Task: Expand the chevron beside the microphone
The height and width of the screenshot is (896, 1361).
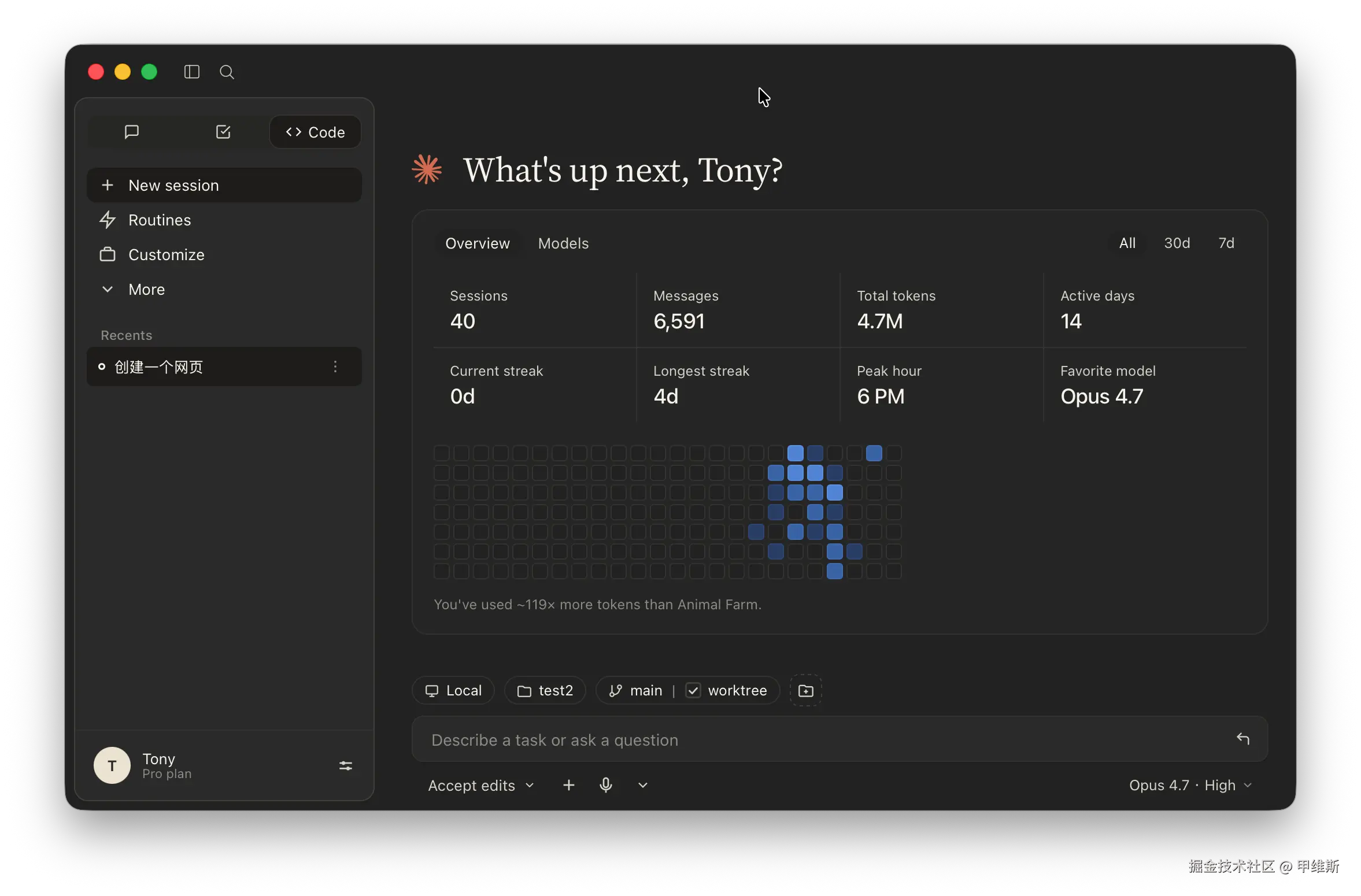Action: 642,785
